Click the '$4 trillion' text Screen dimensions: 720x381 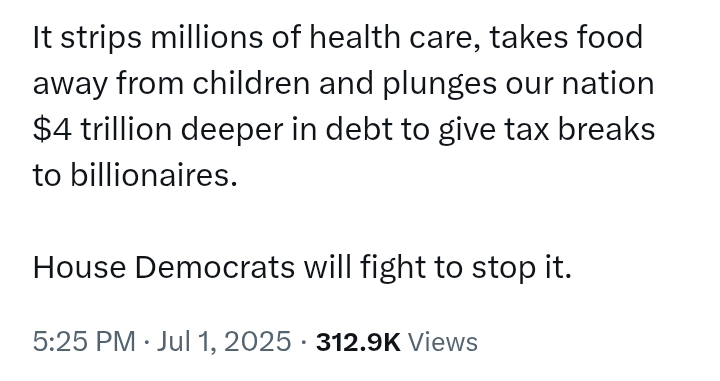[102, 129]
